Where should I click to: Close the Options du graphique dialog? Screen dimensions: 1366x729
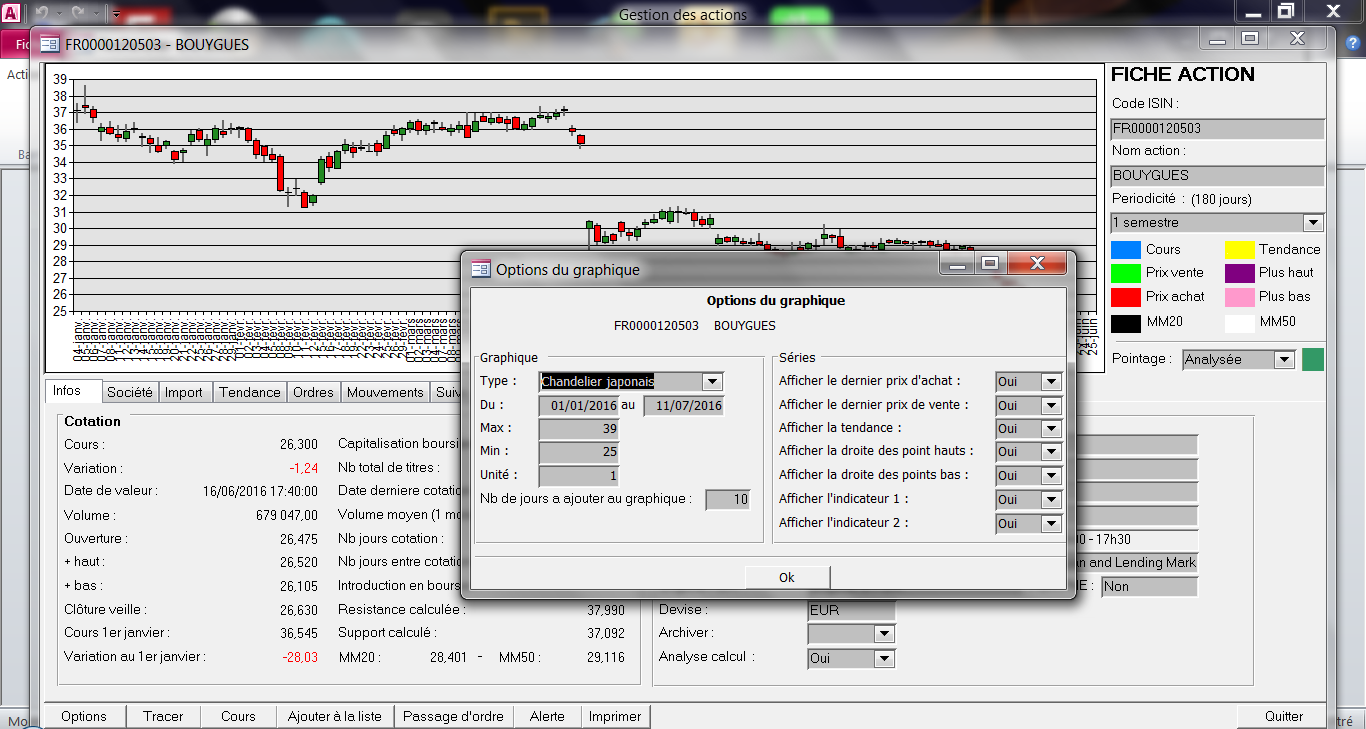[x=1036, y=264]
